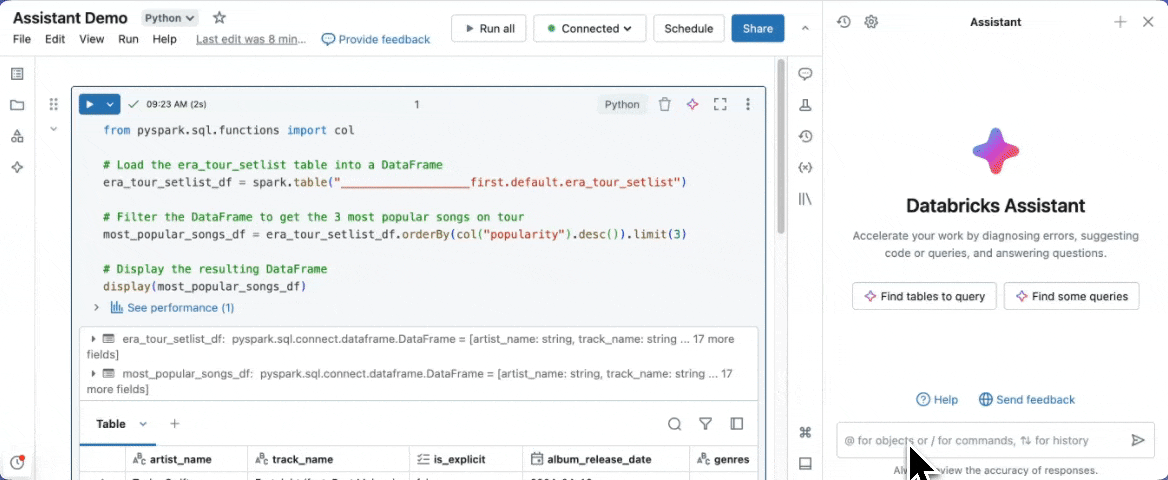Click the Share button
The height and width of the screenshot is (480, 1168).
[x=757, y=29]
